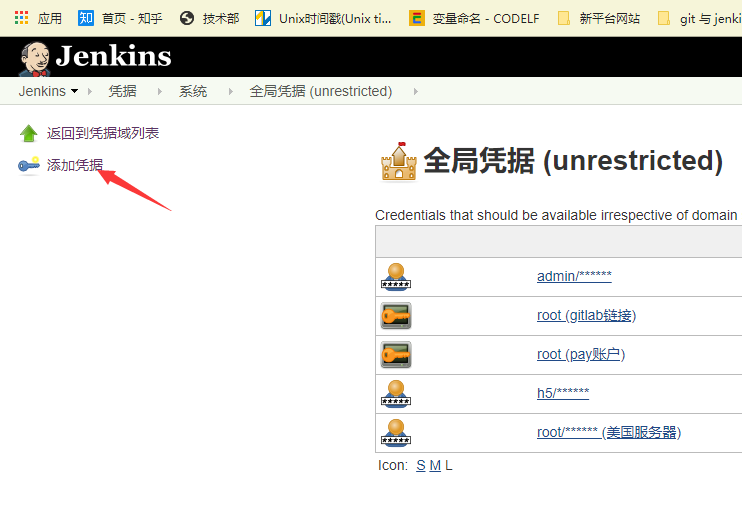
Task: Open 全局凭据 (unrestricted) breadcrumb item
Action: point(321,91)
